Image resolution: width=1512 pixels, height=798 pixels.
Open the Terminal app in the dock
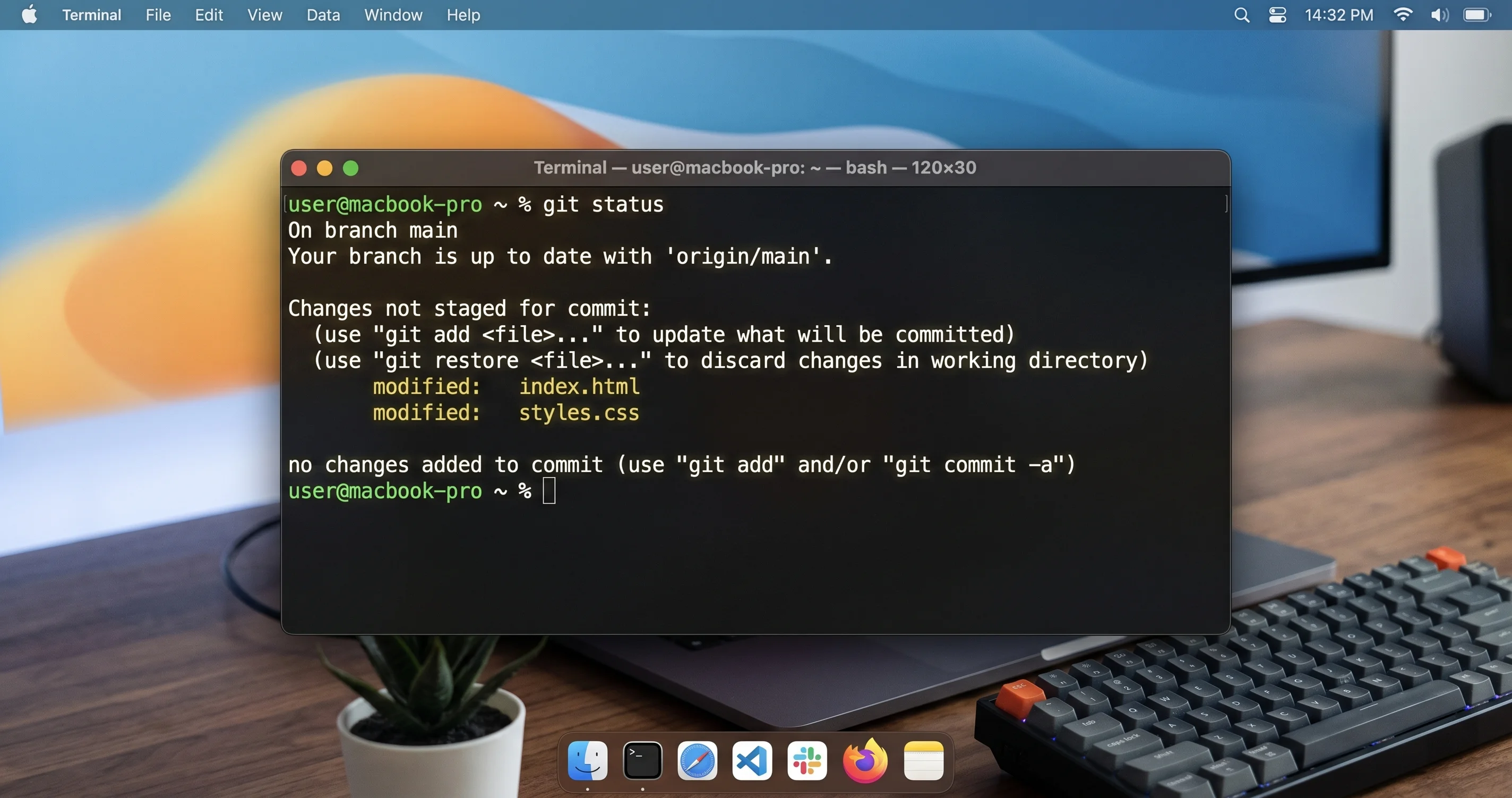click(x=642, y=761)
